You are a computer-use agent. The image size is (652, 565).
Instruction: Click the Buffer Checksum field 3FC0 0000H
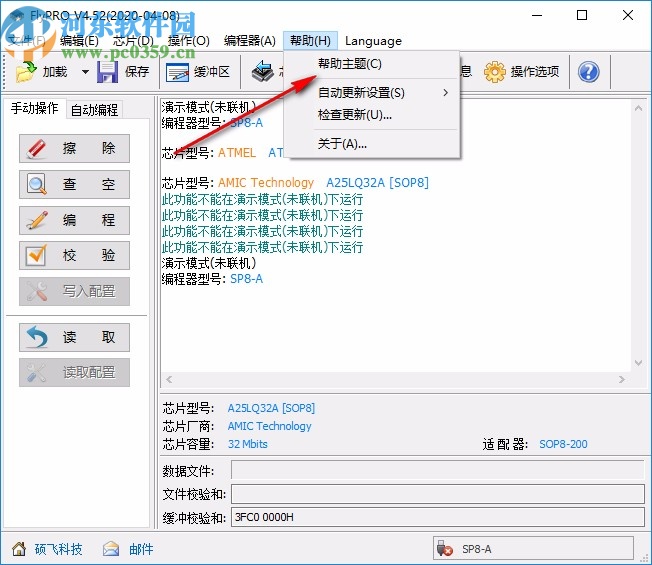(437, 517)
